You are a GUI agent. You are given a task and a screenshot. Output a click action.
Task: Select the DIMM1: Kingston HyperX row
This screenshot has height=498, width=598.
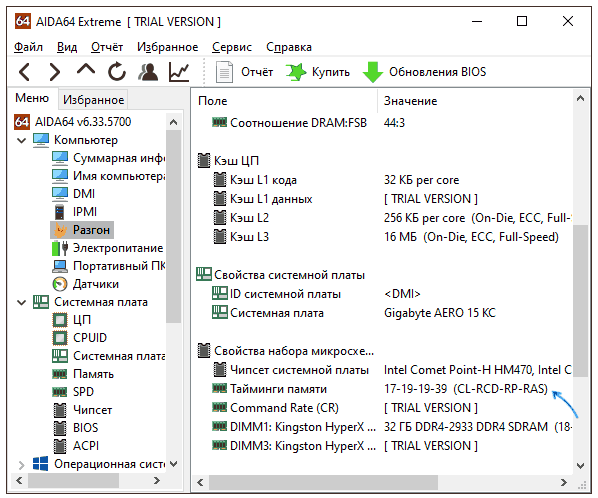[383, 427]
